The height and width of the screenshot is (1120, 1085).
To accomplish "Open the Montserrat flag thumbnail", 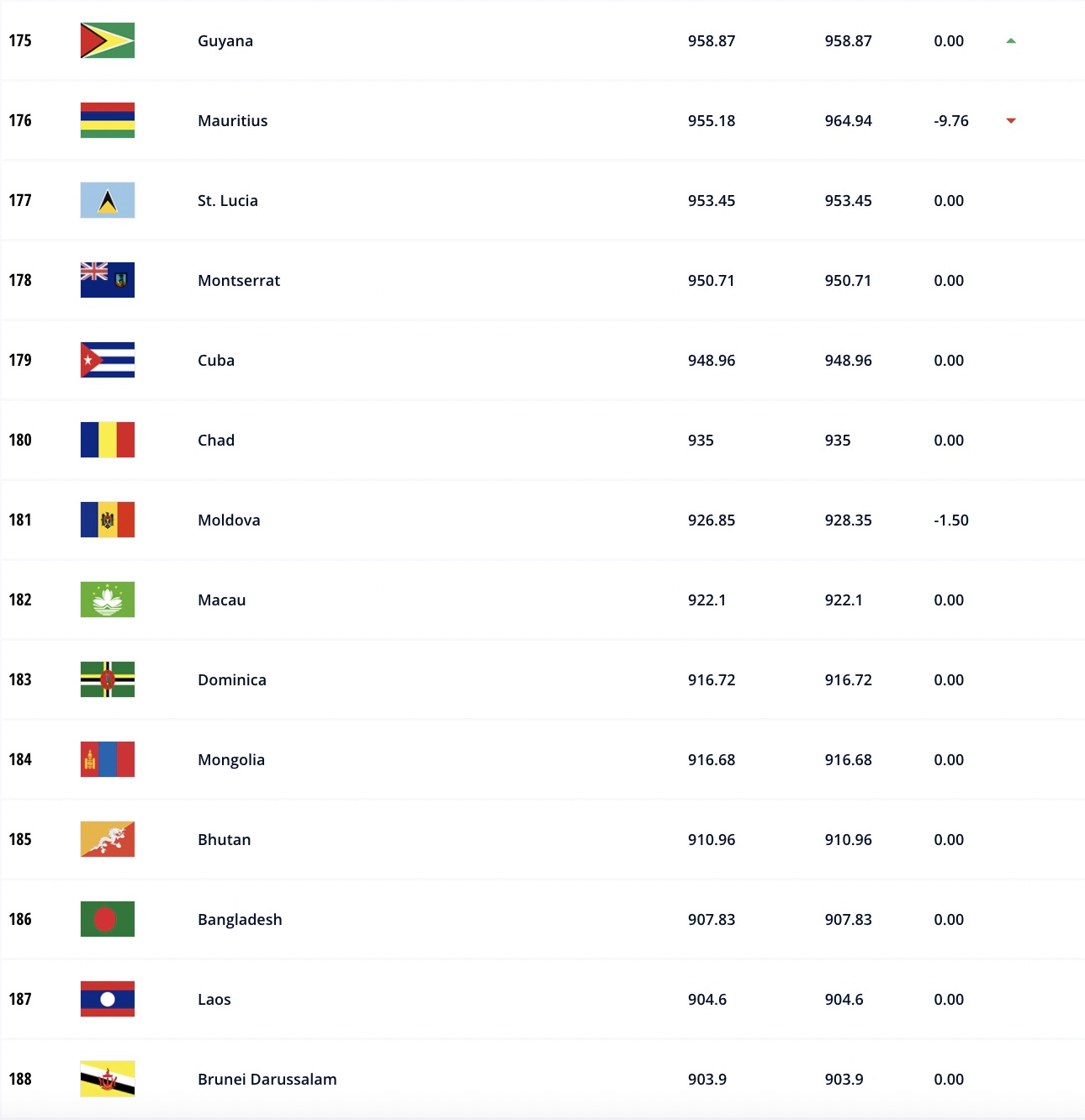I will (108, 280).
